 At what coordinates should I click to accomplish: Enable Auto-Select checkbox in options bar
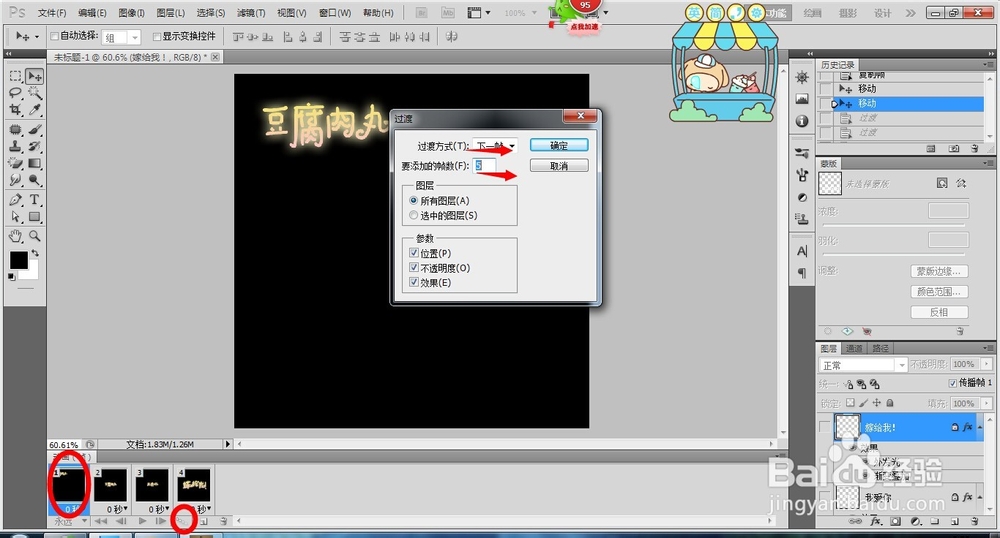[54, 36]
